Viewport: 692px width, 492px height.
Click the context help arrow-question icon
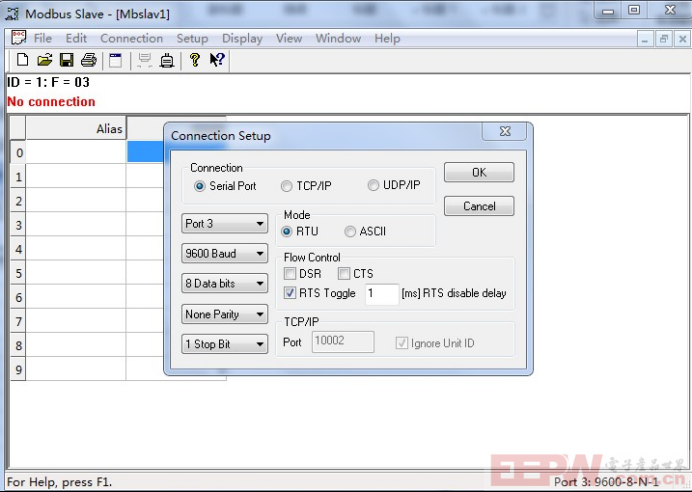217,60
